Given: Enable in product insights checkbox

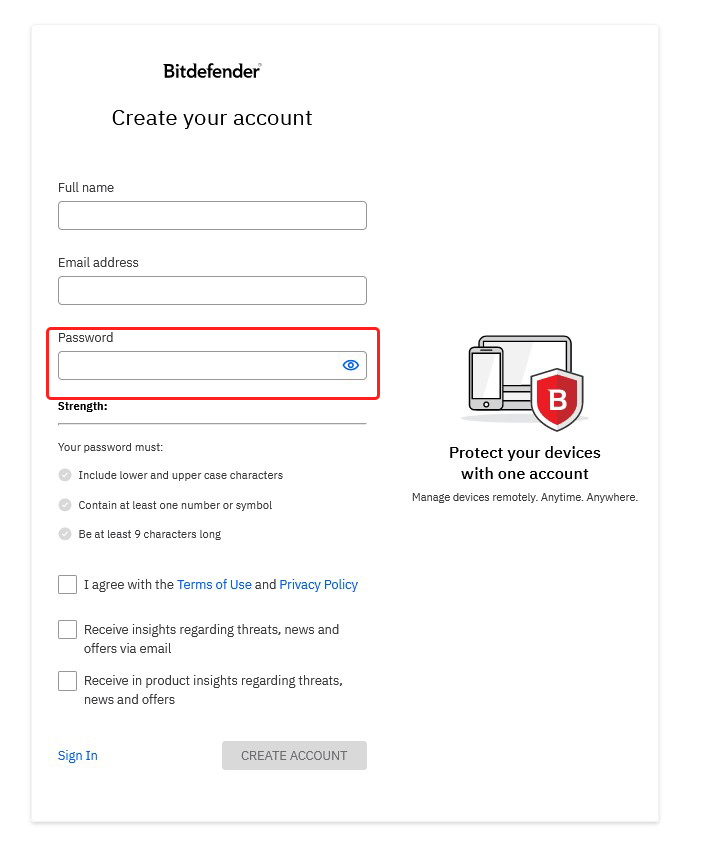Looking at the screenshot, I should (67, 681).
